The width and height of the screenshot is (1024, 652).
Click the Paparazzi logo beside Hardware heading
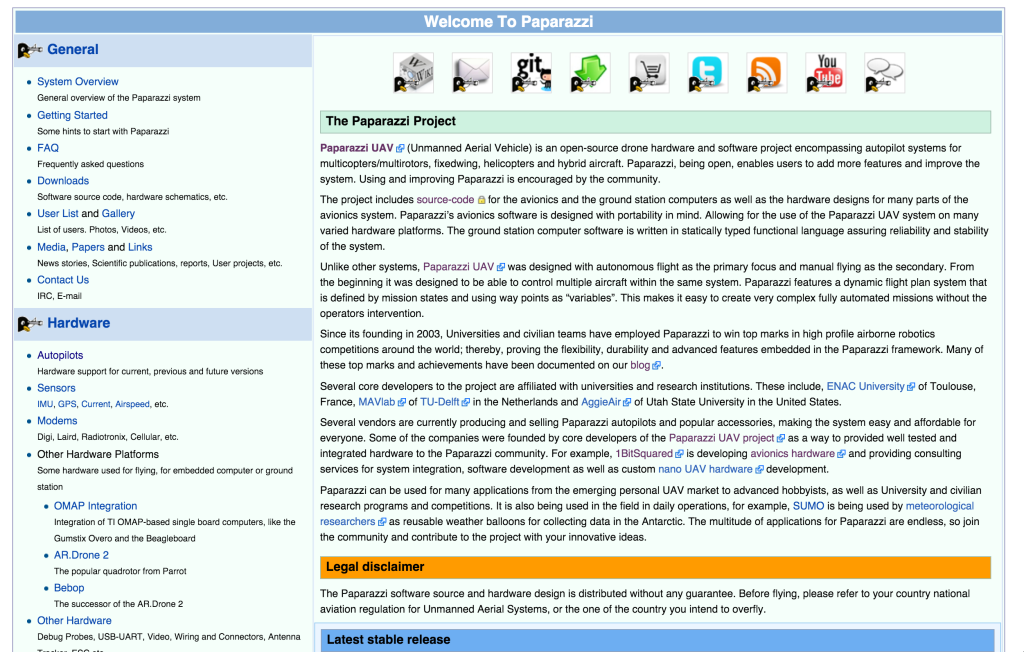click(30, 323)
